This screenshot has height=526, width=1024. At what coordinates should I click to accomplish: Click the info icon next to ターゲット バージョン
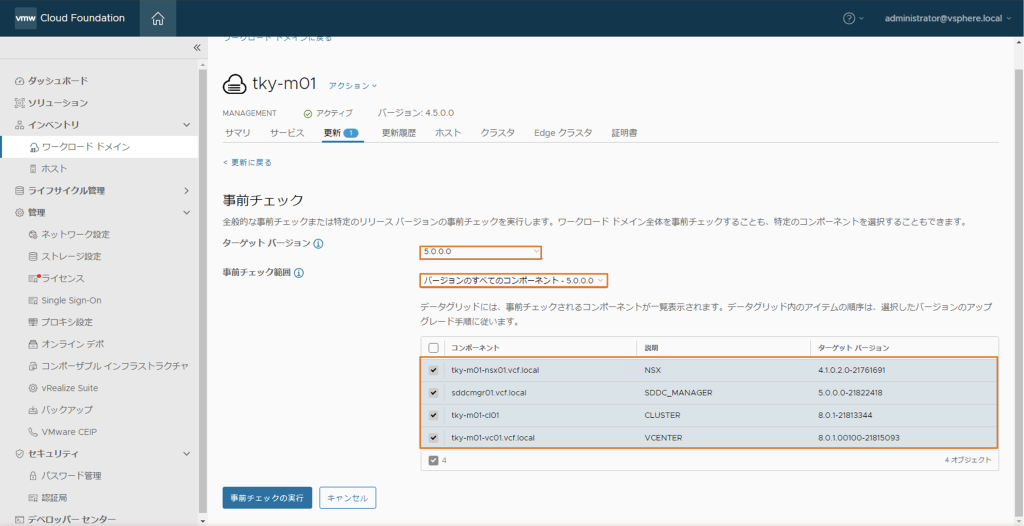coord(318,243)
